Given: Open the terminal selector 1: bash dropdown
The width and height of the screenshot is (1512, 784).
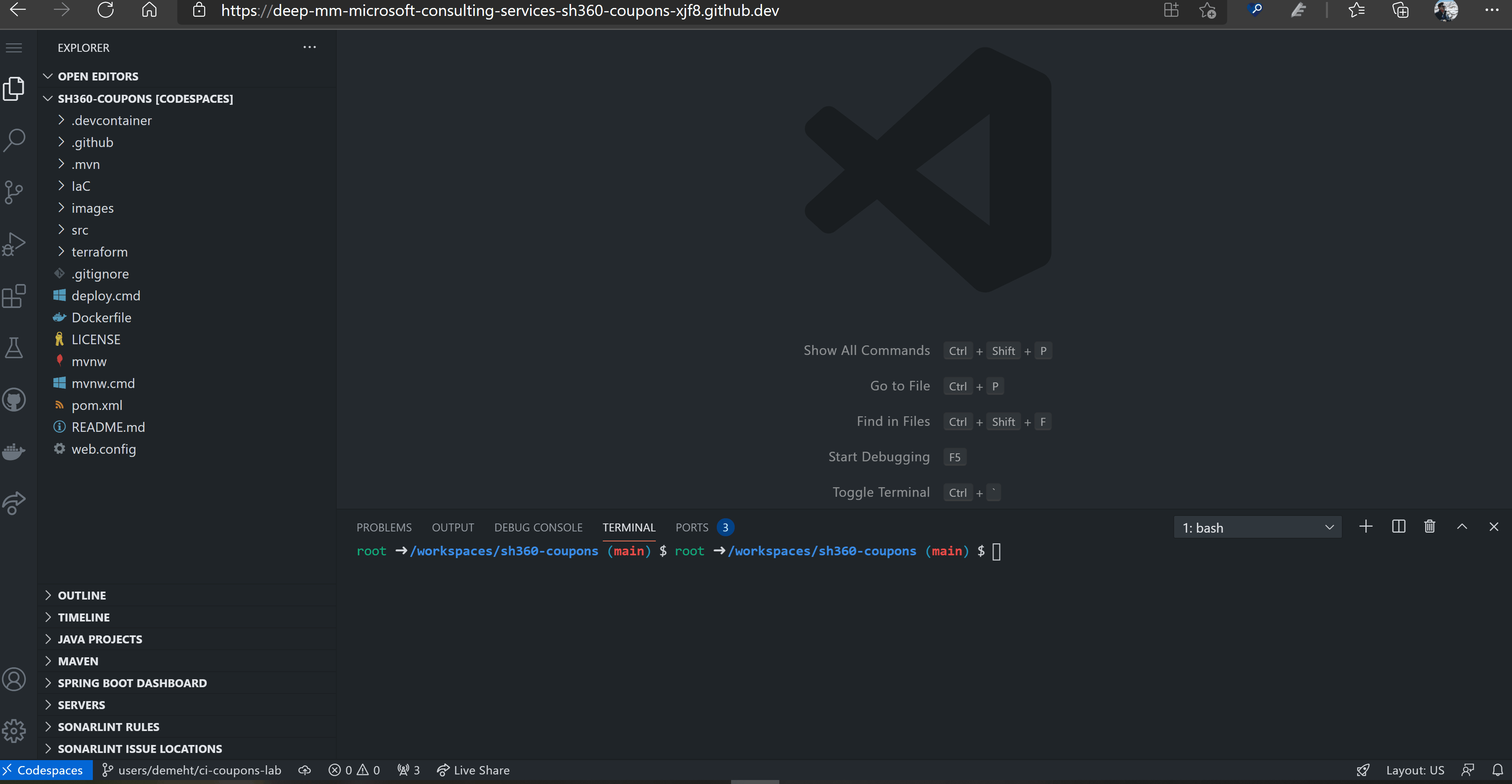Looking at the screenshot, I should (x=1257, y=527).
